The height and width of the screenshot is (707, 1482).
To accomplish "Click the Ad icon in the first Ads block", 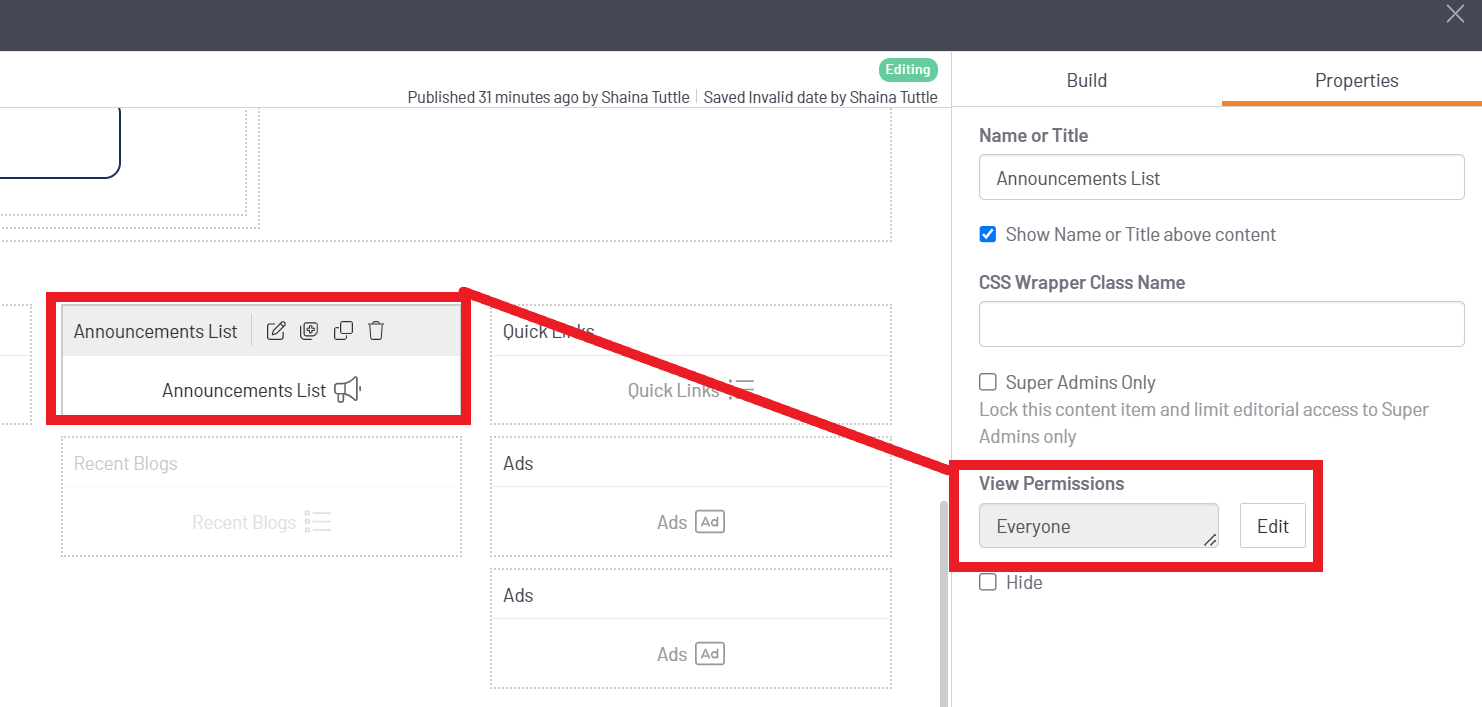I will 709,522.
